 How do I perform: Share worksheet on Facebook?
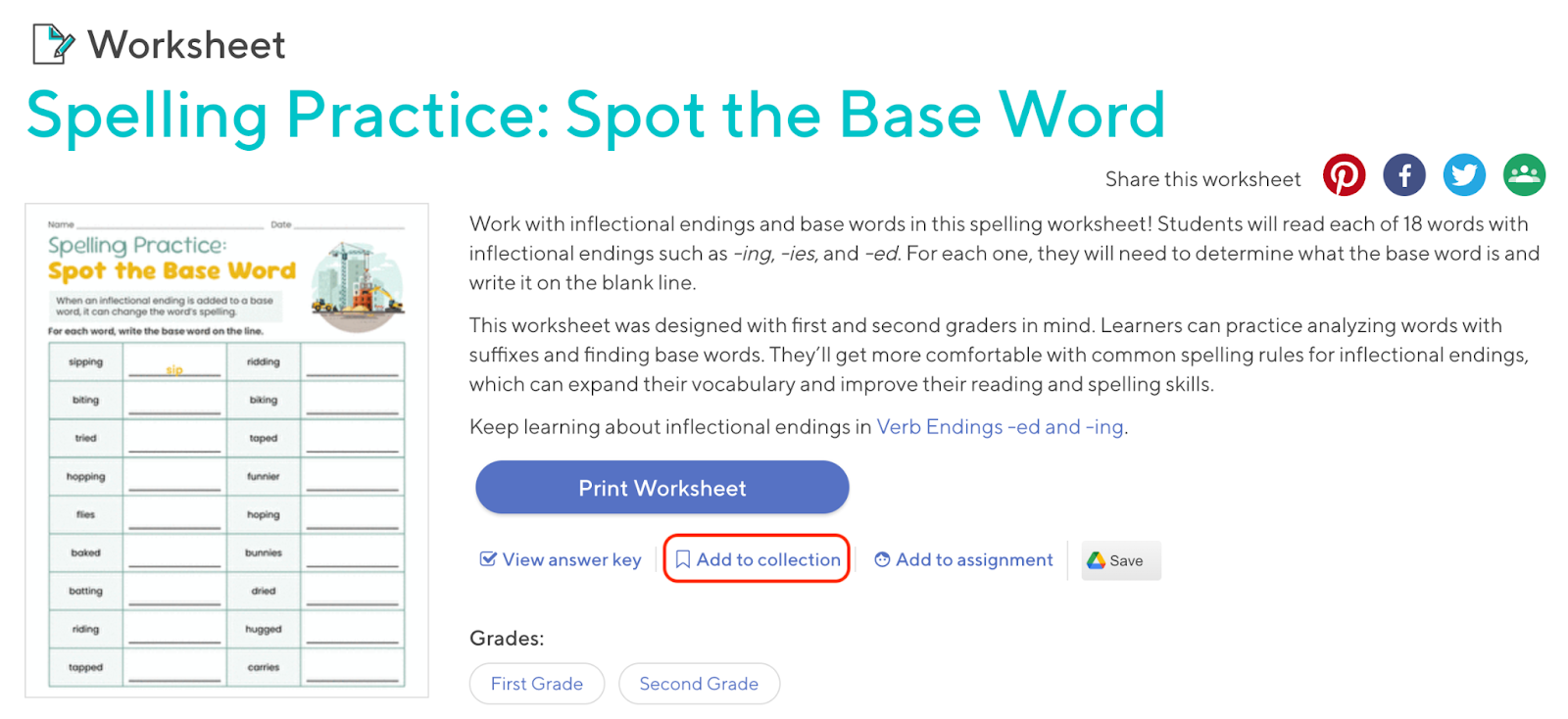pyautogui.click(x=1403, y=175)
